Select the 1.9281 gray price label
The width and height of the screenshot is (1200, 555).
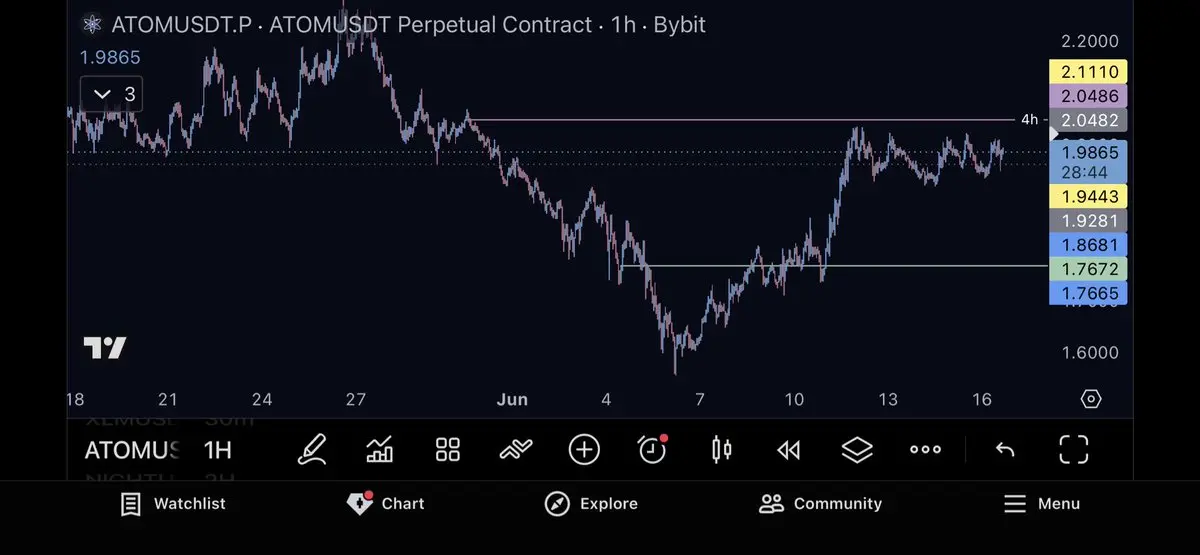pos(1088,220)
